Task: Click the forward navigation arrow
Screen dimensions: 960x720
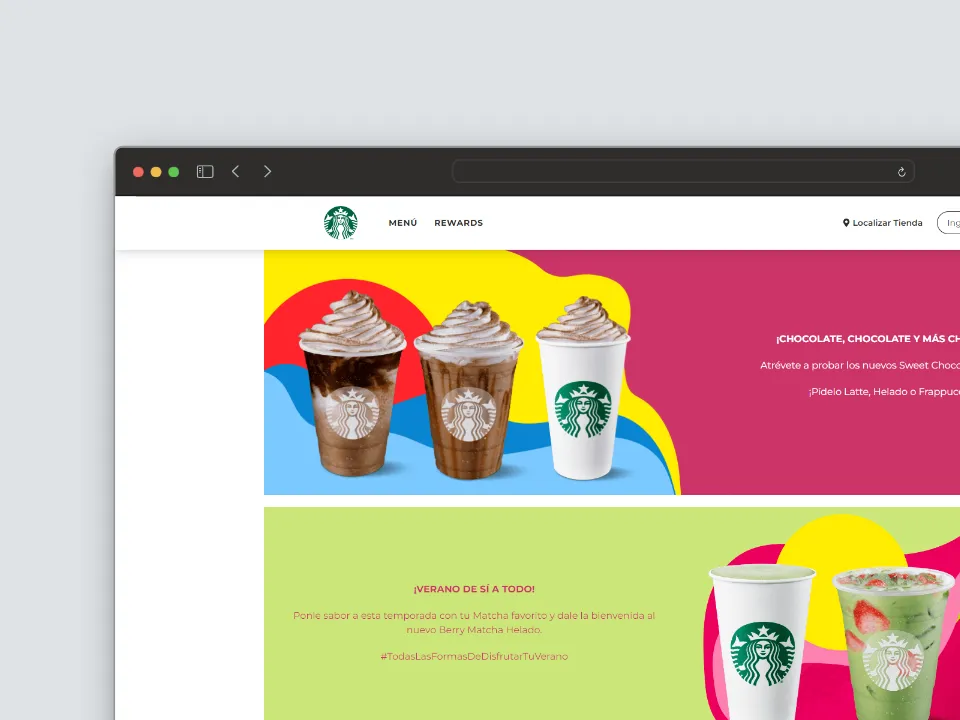Action: pyautogui.click(x=267, y=171)
